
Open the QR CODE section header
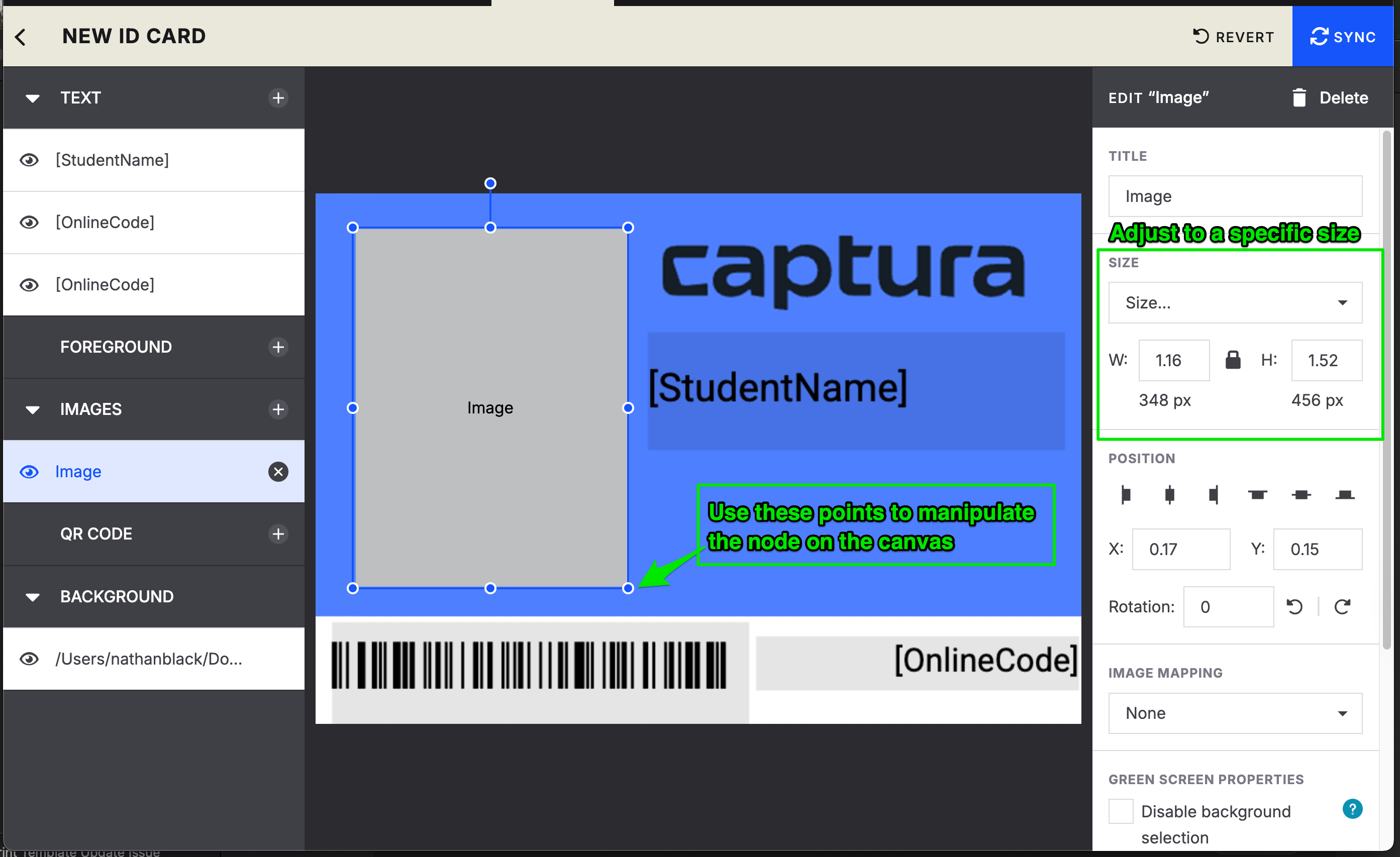[x=154, y=534]
